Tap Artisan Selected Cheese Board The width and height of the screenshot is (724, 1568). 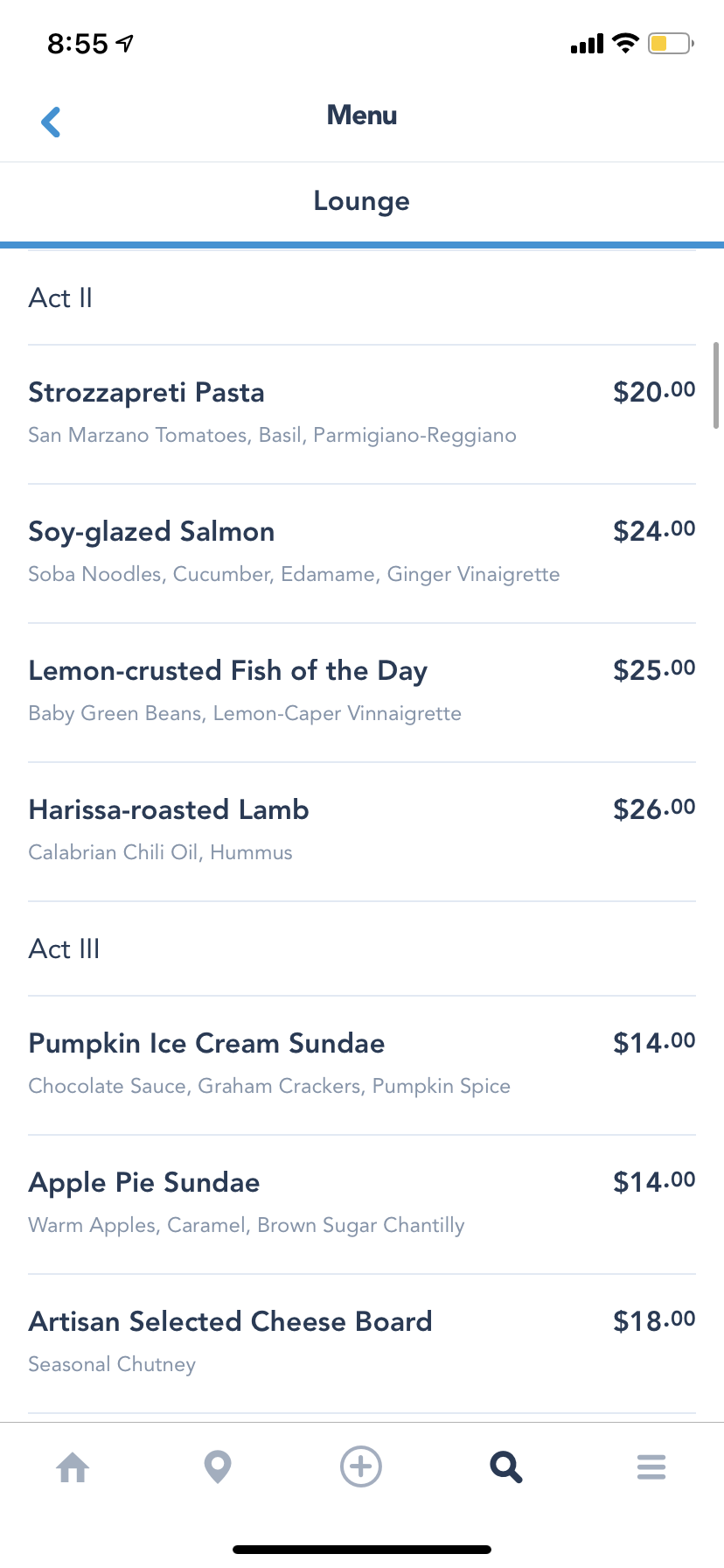click(230, 1322)
